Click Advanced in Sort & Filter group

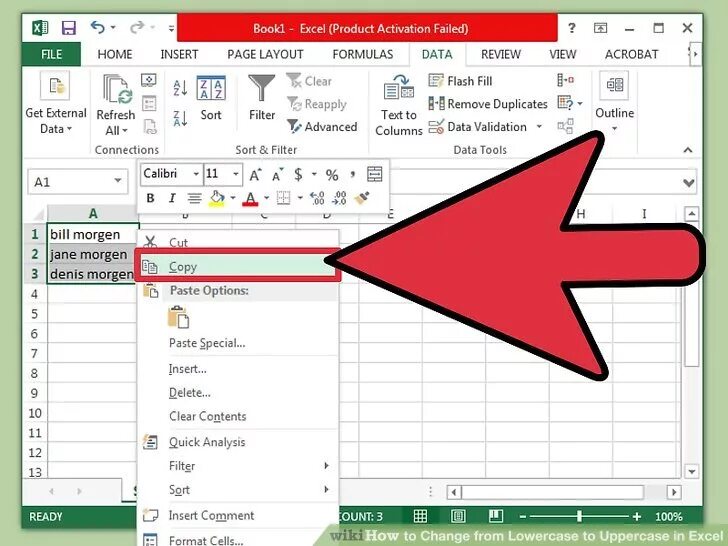[322, 126]
